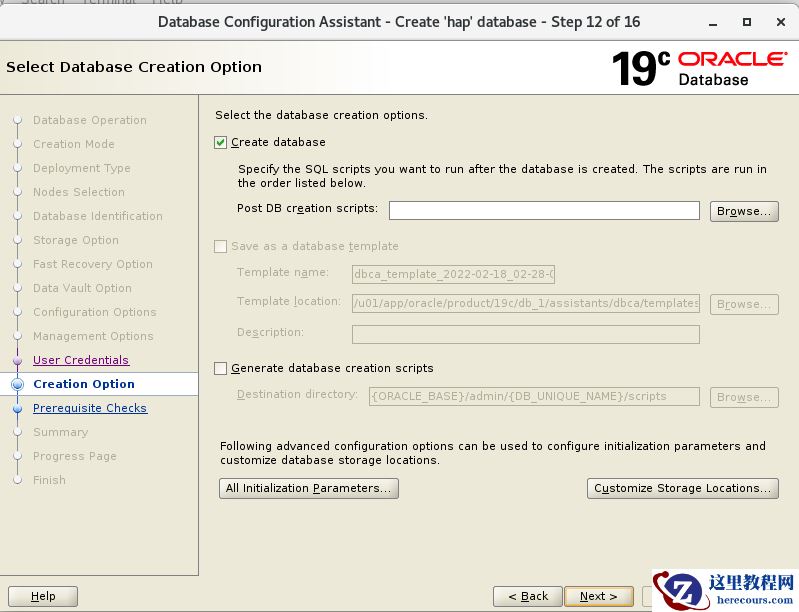Click the Data Vault Option step
The width and height of the screenshot is (799, 612).
(x=83, y=288)
